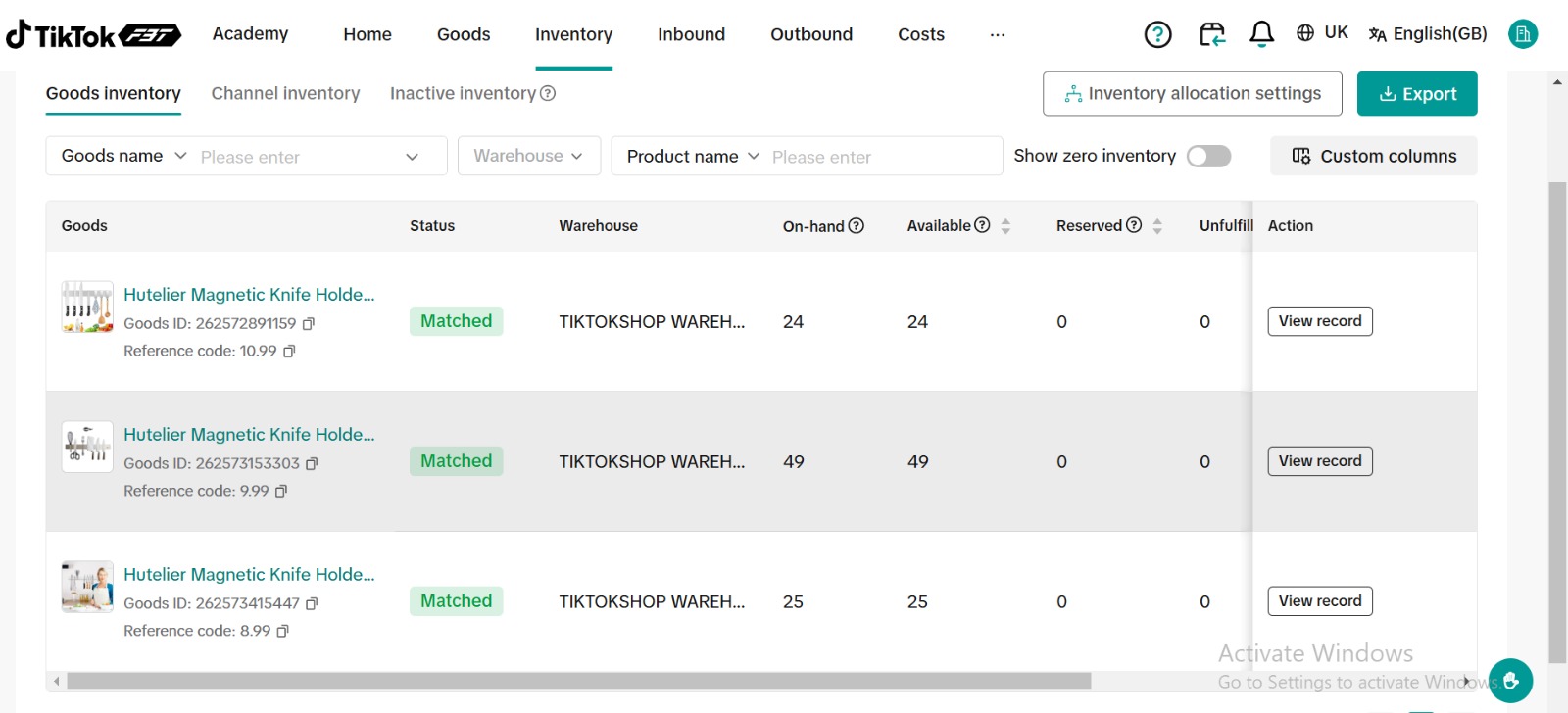Change language from English(GB)

pos(1428,34)
